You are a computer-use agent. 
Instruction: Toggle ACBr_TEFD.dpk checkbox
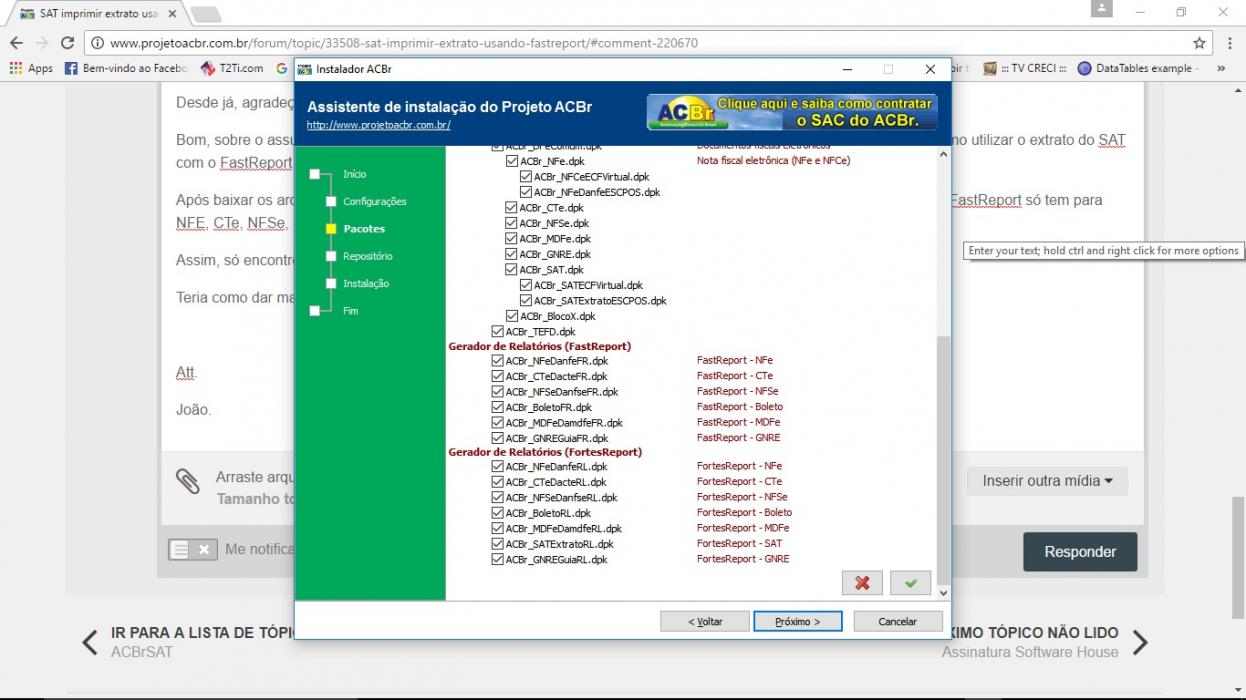498,332
